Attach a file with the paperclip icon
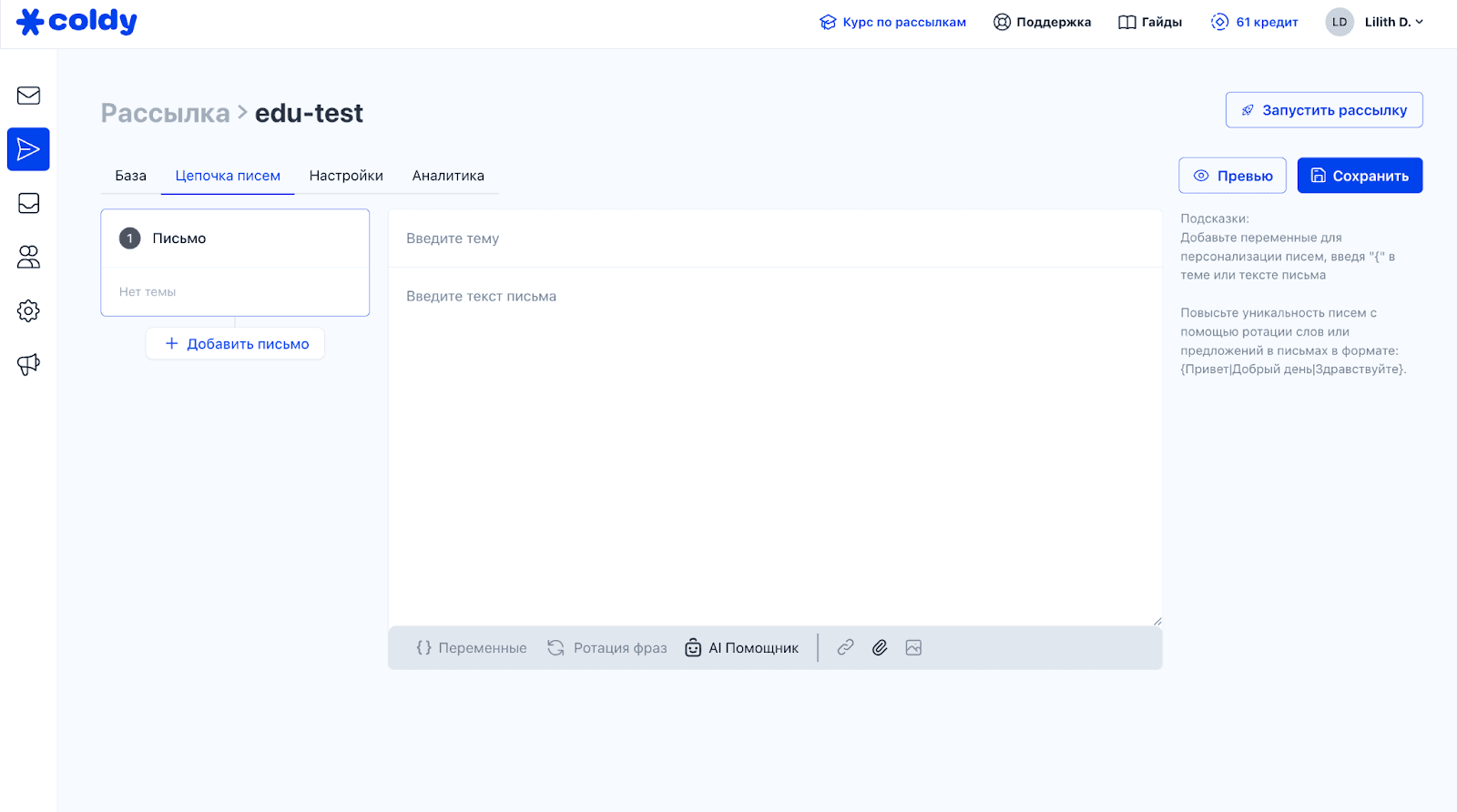This screenshot has height=812, width=1457. [880, 647]
